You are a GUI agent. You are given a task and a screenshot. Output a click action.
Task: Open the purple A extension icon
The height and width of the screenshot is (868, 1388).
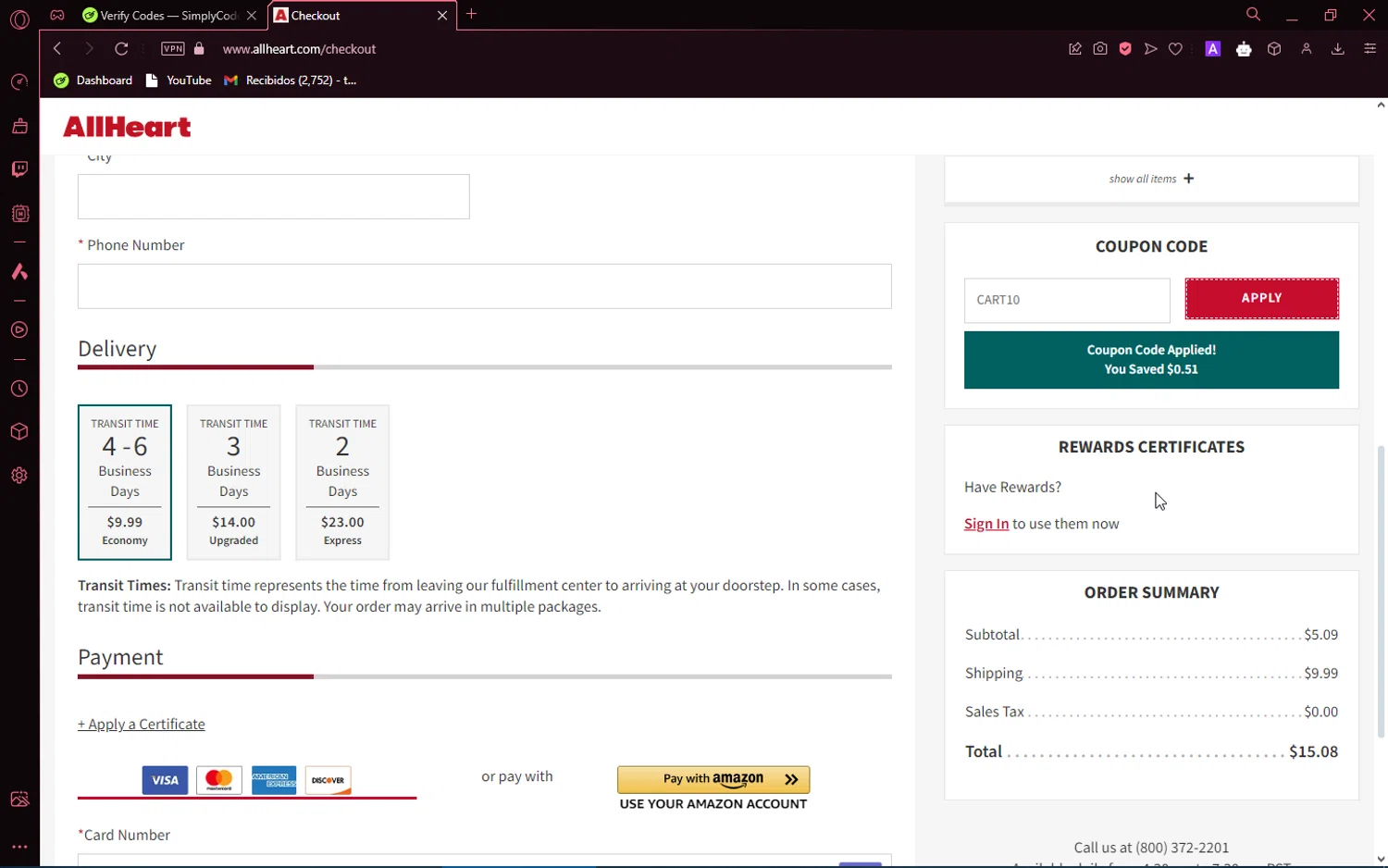tap(1213, 49)
